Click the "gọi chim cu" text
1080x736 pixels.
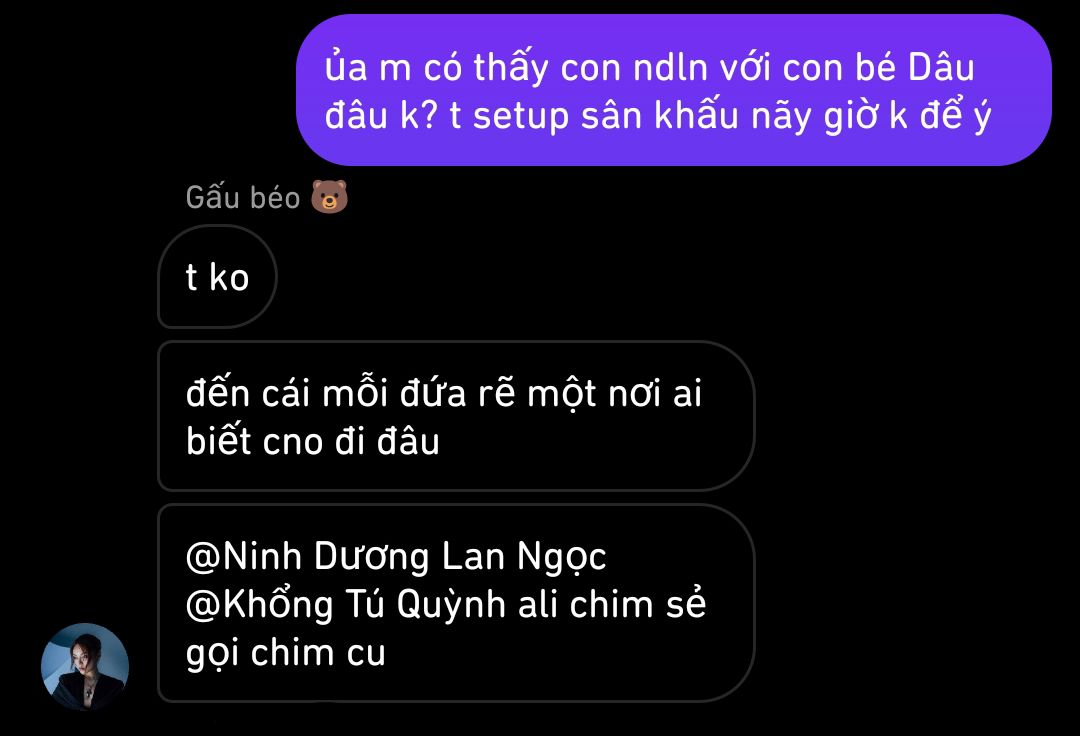pyautogui.click(x=285, y=654)
